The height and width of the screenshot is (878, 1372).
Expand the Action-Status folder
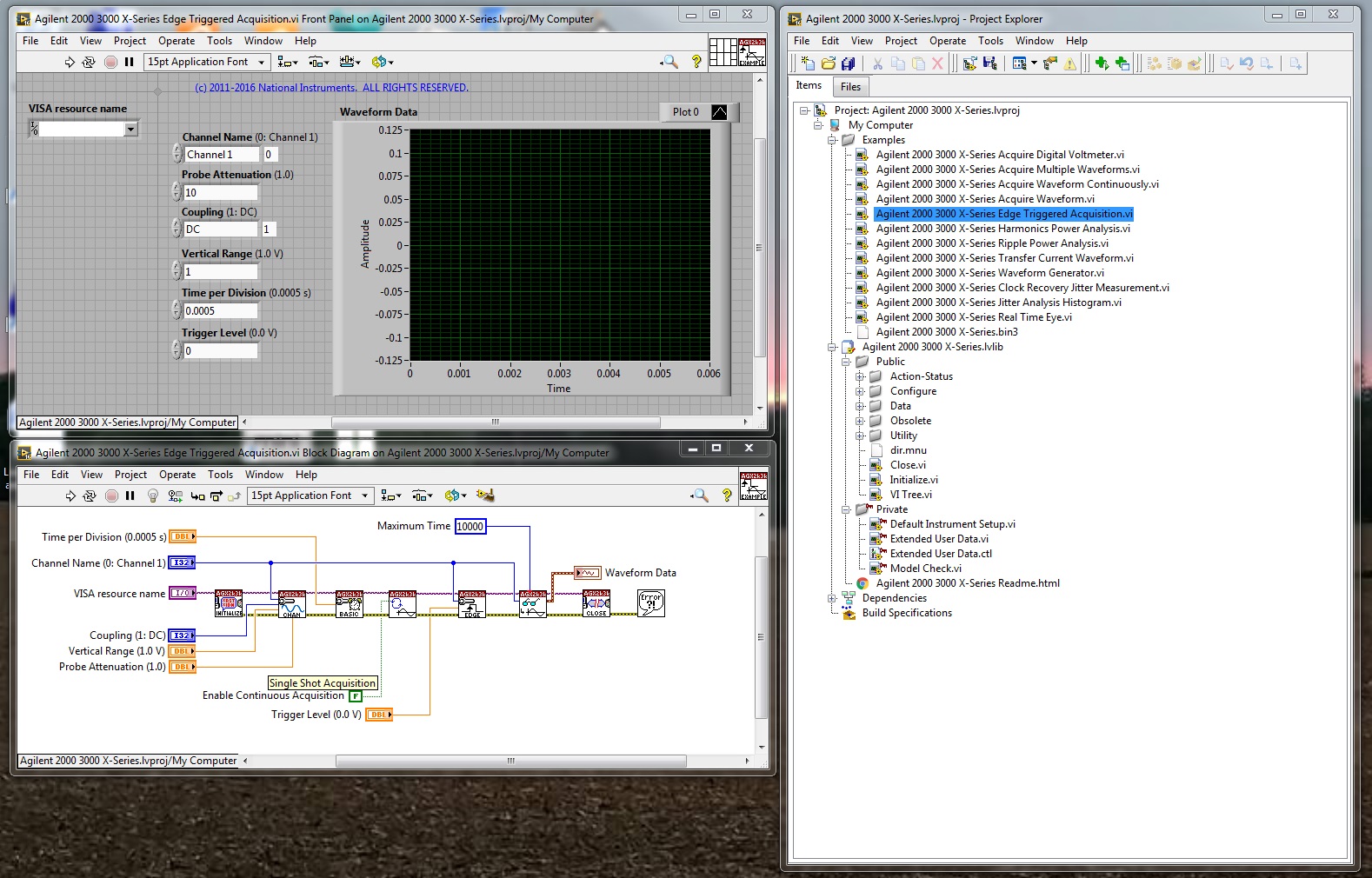pos(860,376)
